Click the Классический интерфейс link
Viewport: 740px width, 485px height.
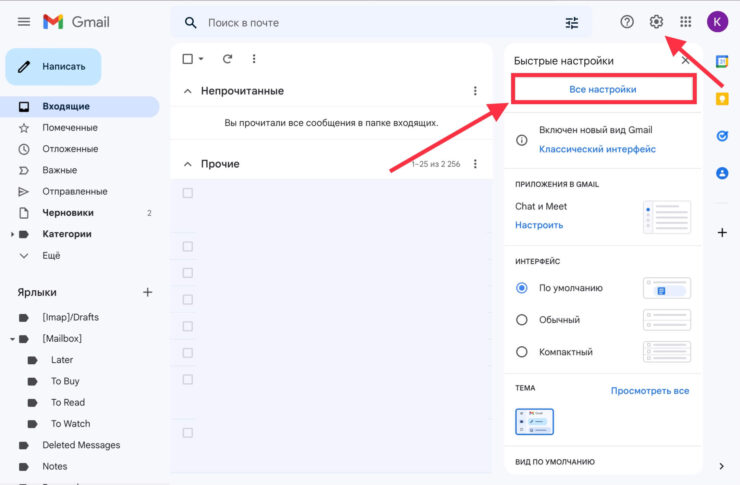(x=597, y=149)
